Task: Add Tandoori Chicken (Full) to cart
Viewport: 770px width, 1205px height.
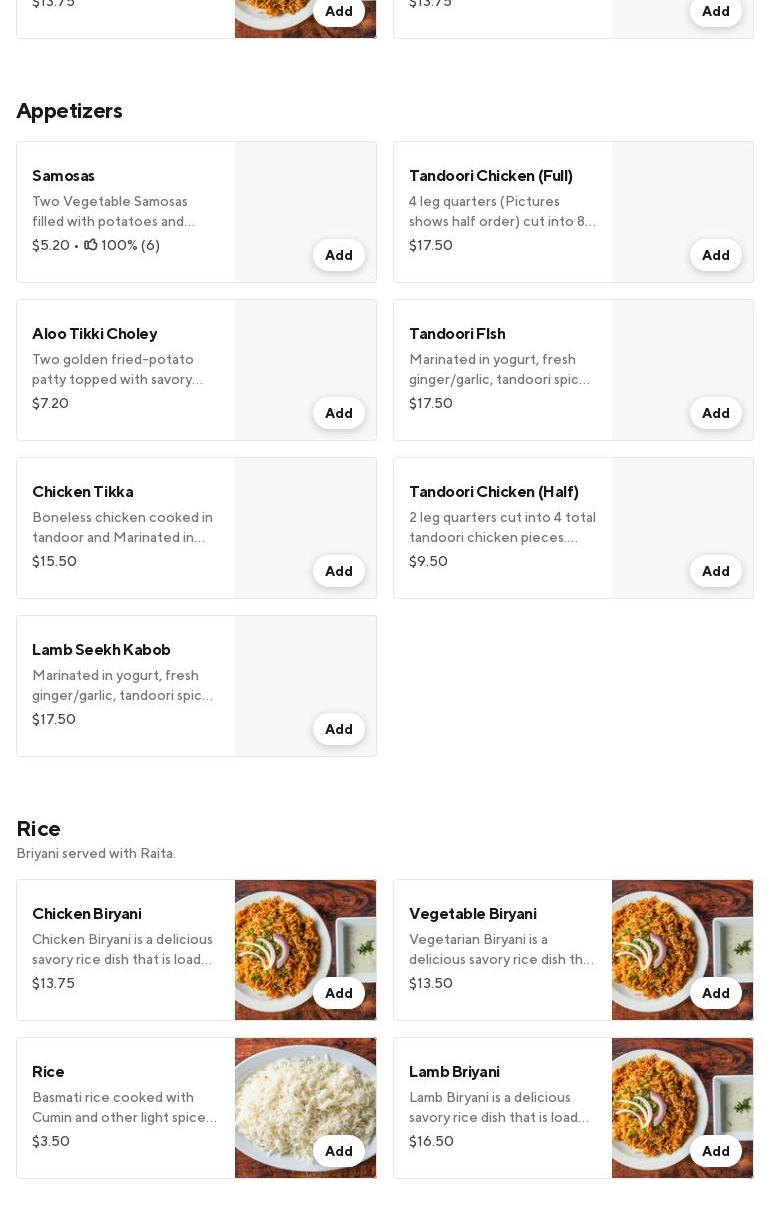Action: (716, 255)
